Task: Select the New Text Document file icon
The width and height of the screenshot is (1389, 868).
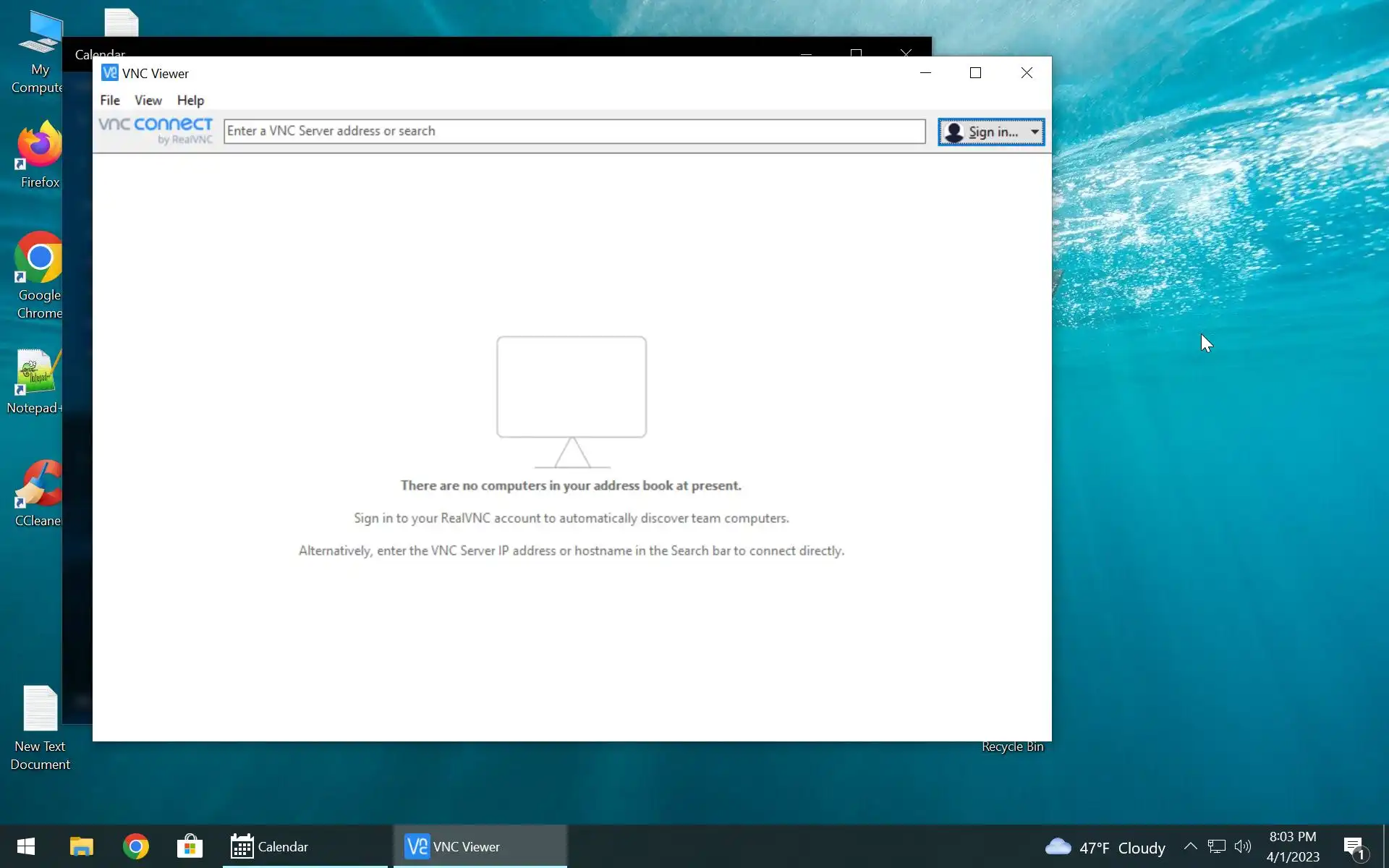Action: point(40,709)
